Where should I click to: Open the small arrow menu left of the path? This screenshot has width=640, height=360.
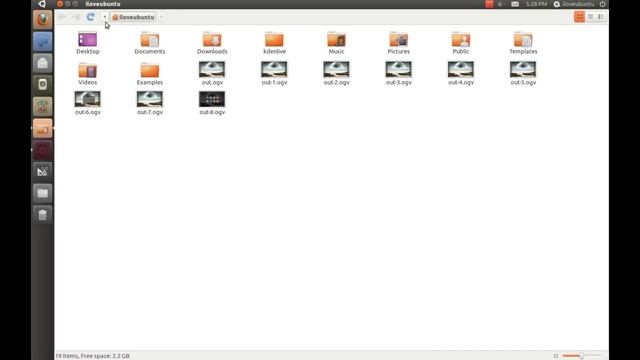pyautogui.click(x=105, y=17)
